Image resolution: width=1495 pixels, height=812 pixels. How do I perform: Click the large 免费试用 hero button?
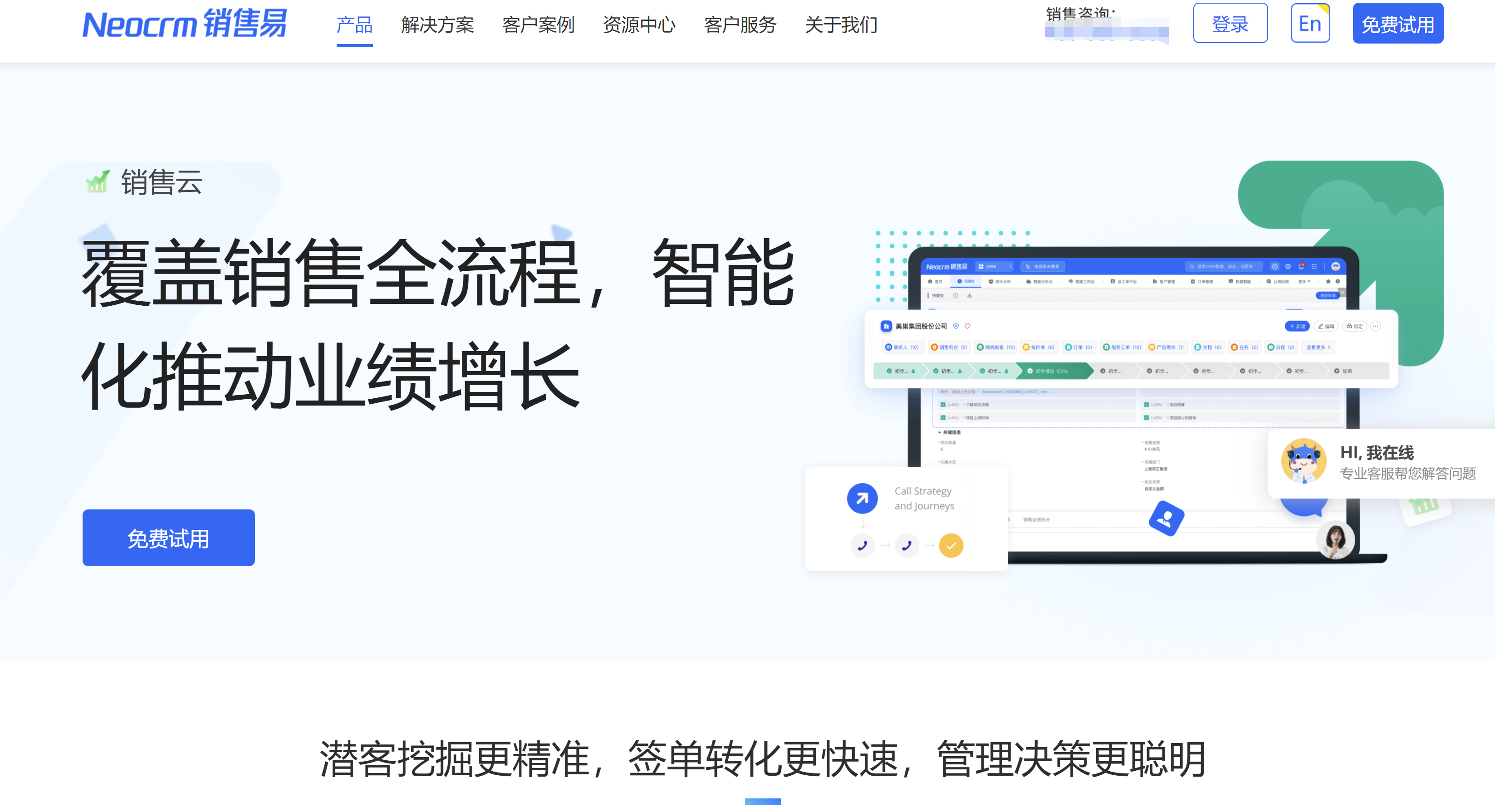168,538
